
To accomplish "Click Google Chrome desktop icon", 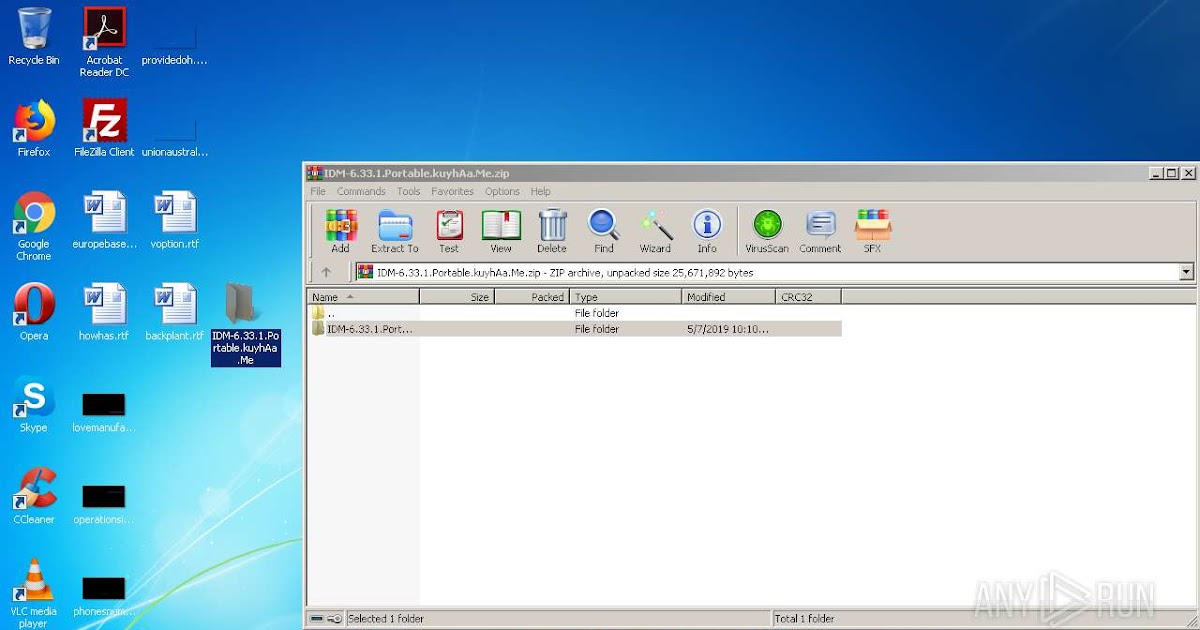I will tap(34, 226).
